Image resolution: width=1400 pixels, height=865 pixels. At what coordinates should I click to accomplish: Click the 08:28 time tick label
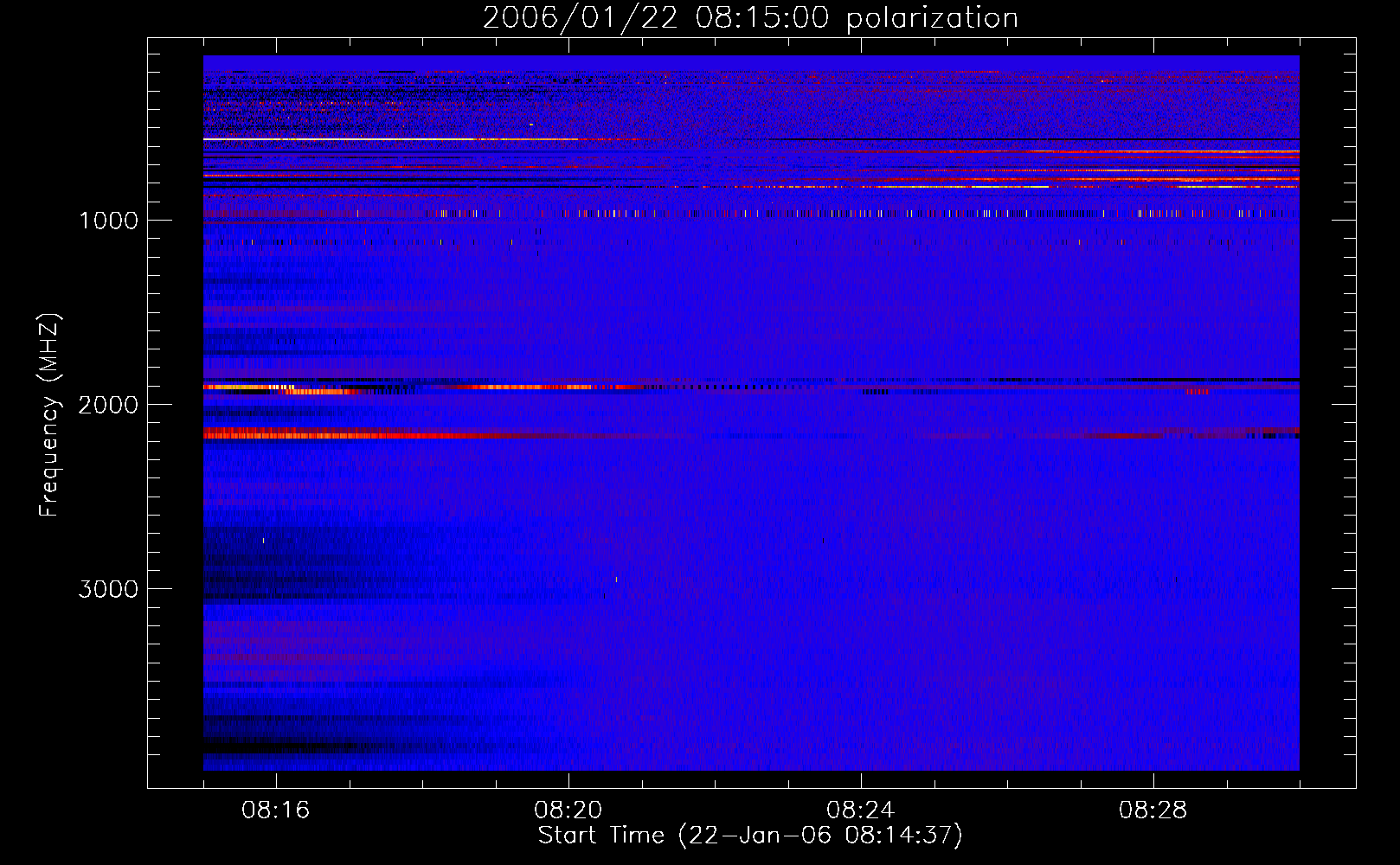pyautogui.click(x=1153, y=811)
